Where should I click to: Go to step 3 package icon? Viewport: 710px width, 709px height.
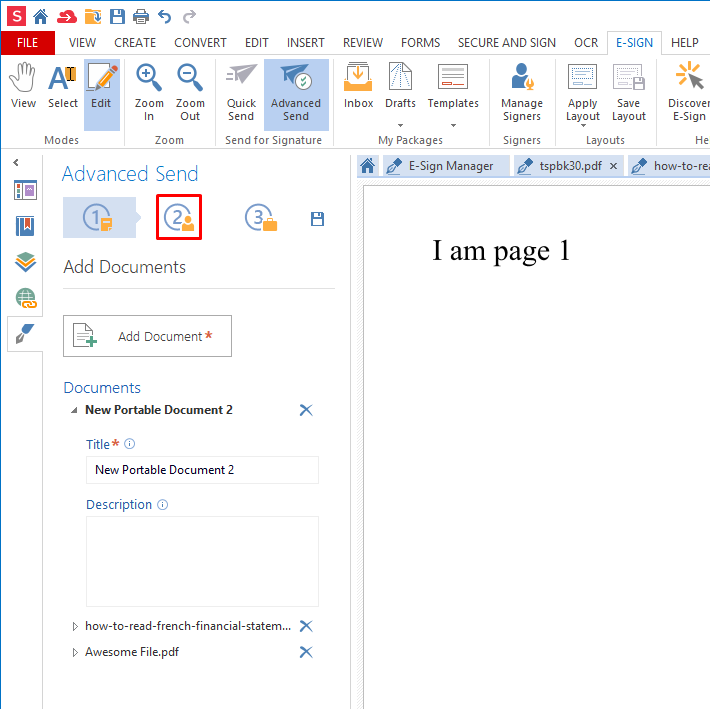[261, 218]
